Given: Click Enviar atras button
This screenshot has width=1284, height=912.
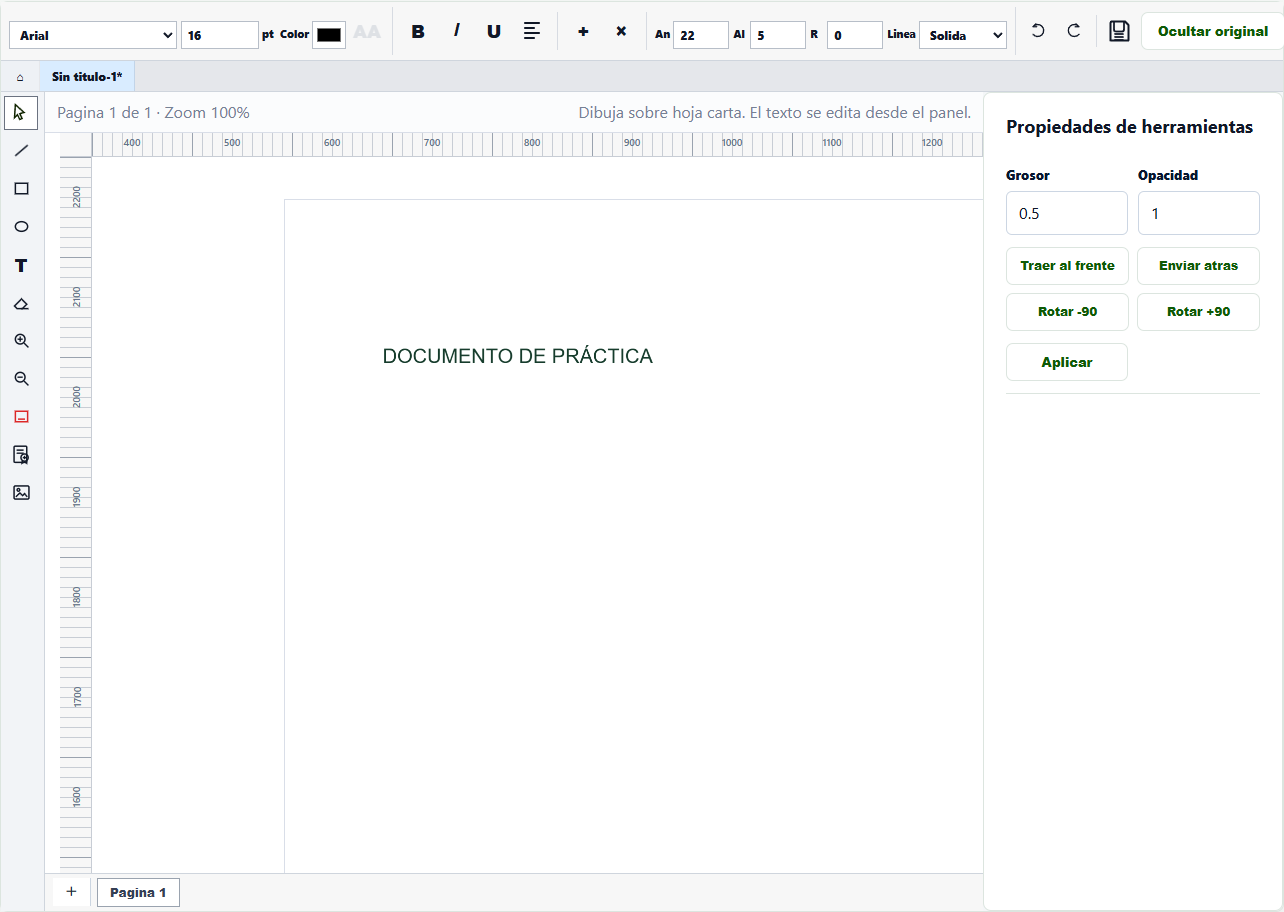Looking at the screenshot, I should [1198, 266].
